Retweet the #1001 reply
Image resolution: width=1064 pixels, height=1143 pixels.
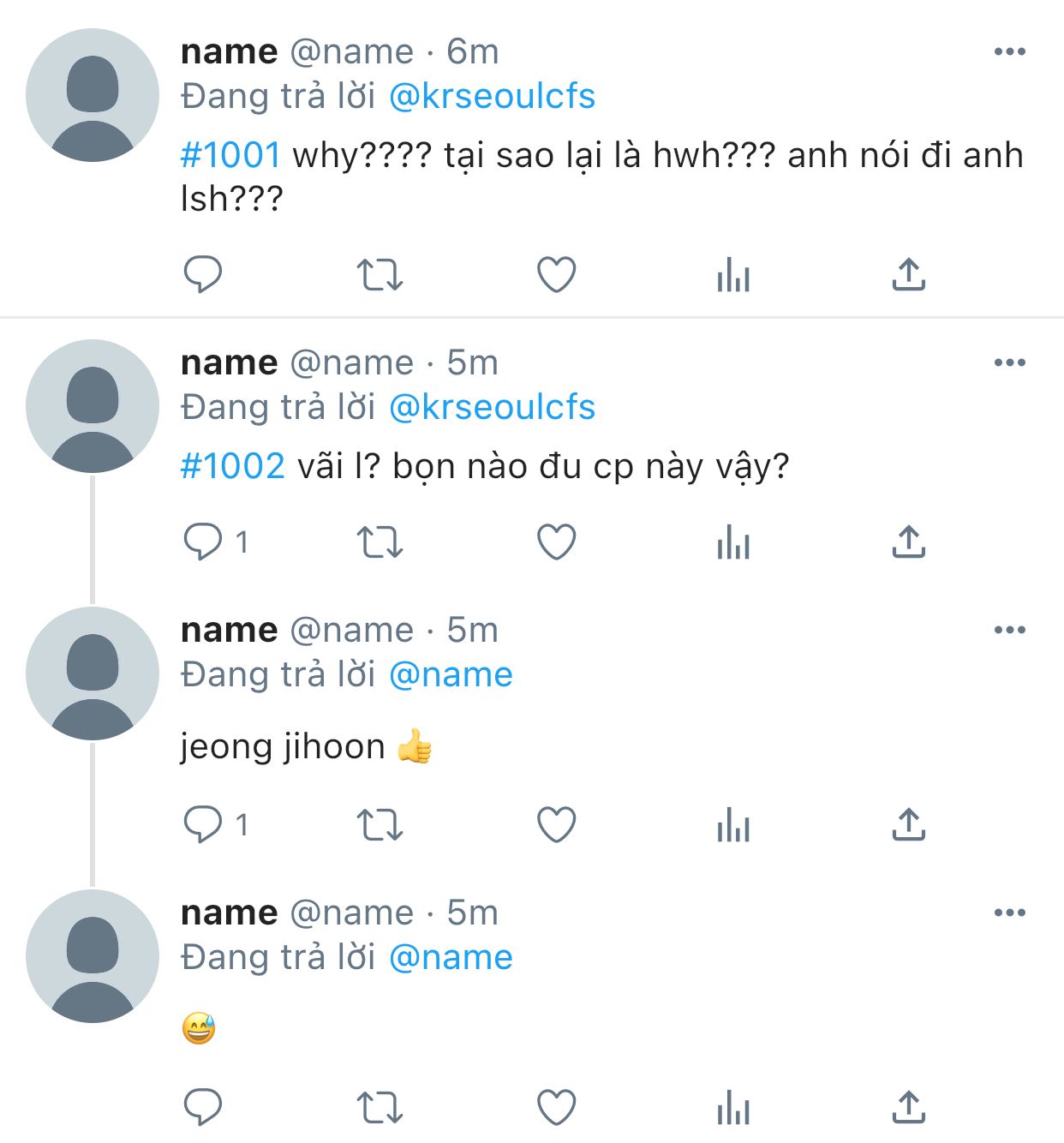(380, 275)
